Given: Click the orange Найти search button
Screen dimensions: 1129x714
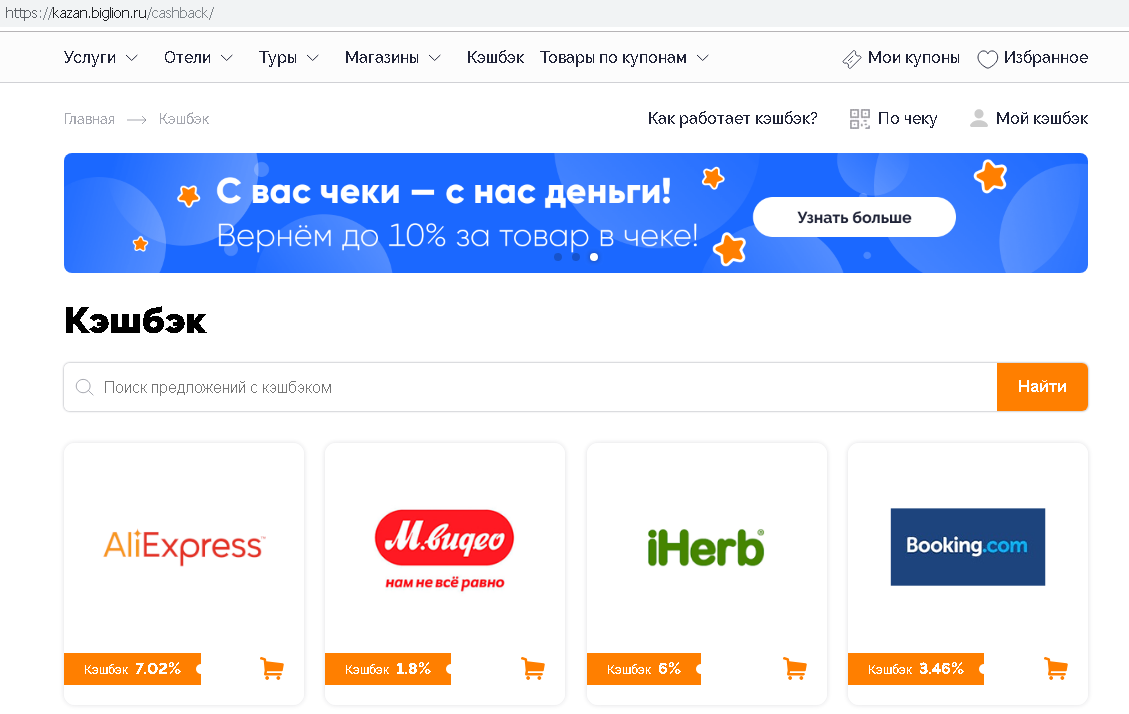Looking at the screenshot, I should coord(1042,387).
